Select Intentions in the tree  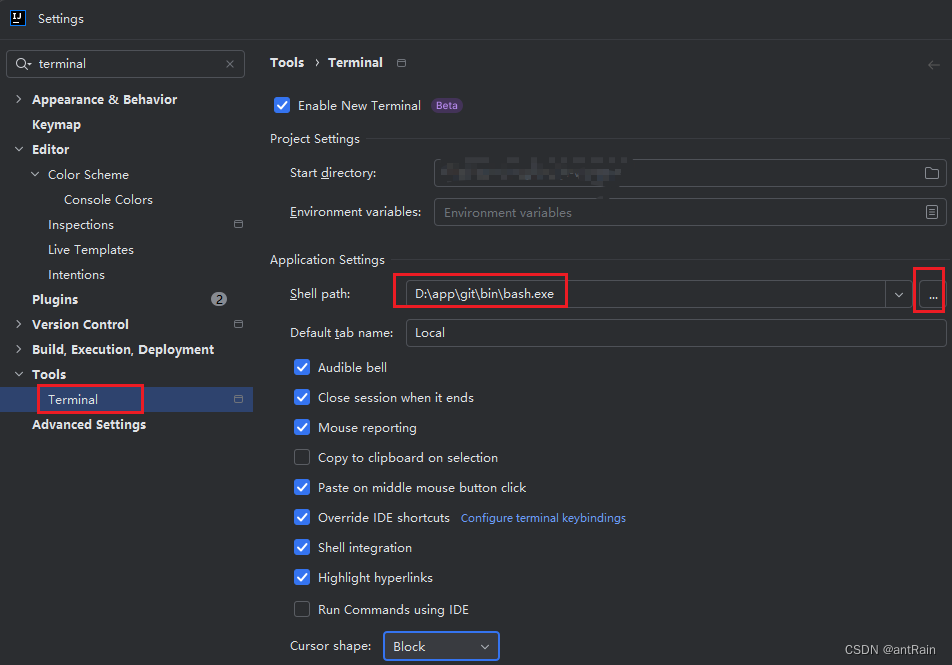click(x=76, y=275)
